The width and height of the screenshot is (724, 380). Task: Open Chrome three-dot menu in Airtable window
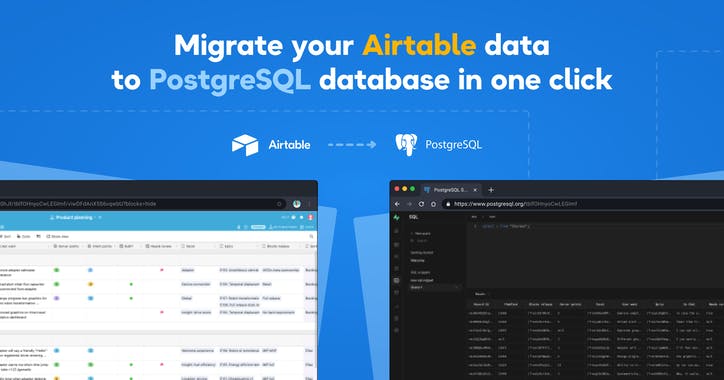pos(309,204)
